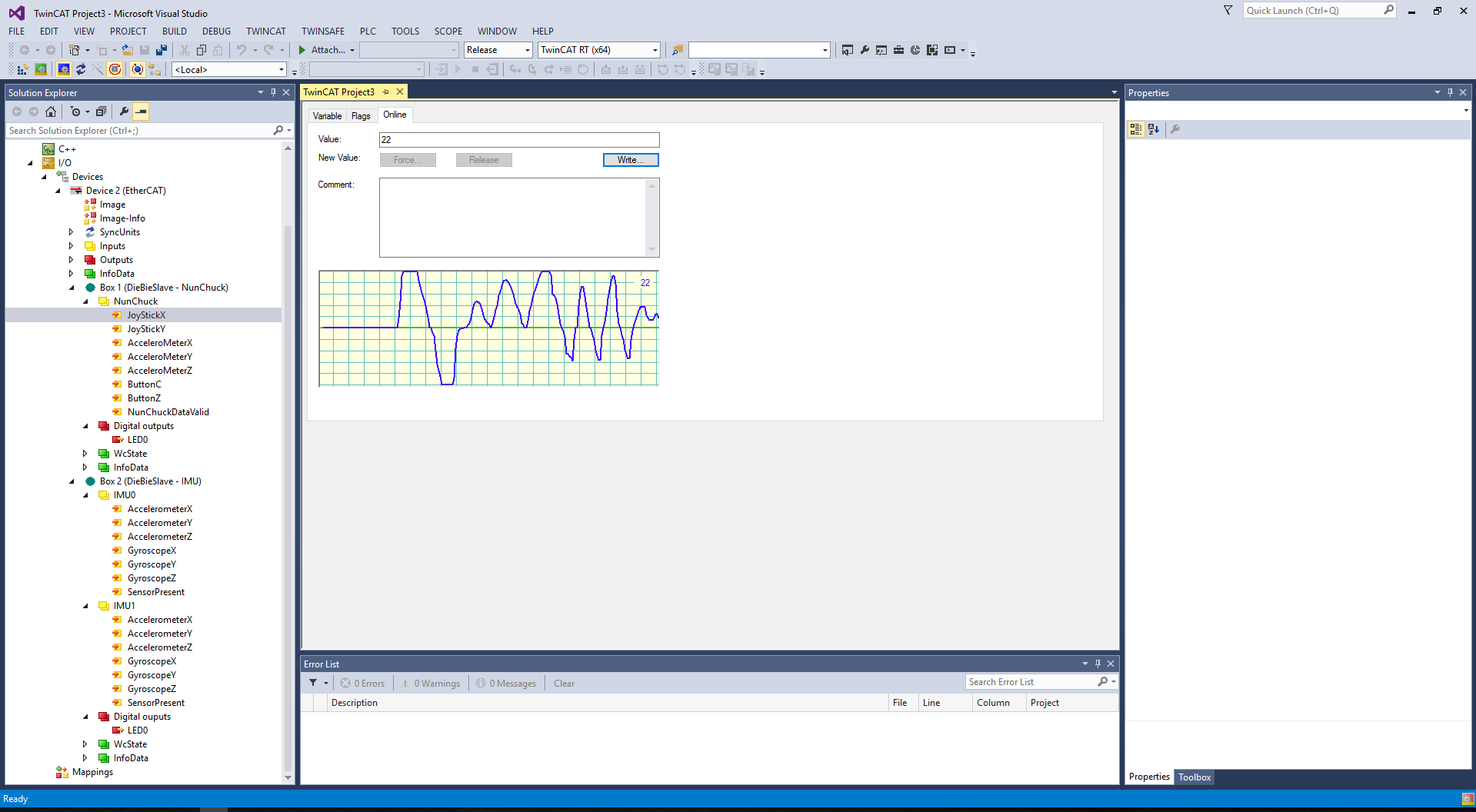Viewport: 1476px width, 812px height.
Task: Open the TWINCAT menu
Action: (266, 32)
